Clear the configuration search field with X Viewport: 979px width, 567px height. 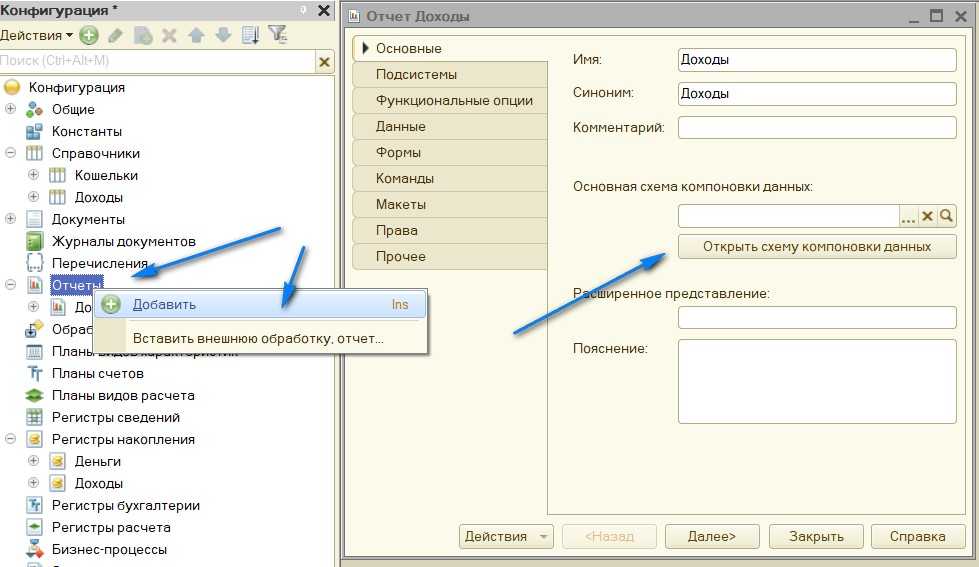click(x=324, y=62)
